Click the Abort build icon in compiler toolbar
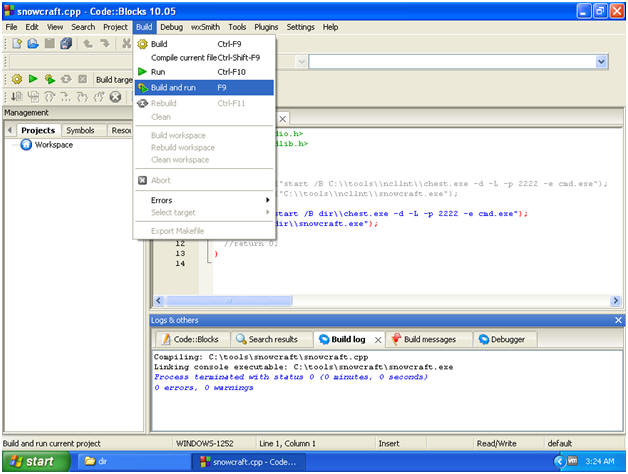 83,79
